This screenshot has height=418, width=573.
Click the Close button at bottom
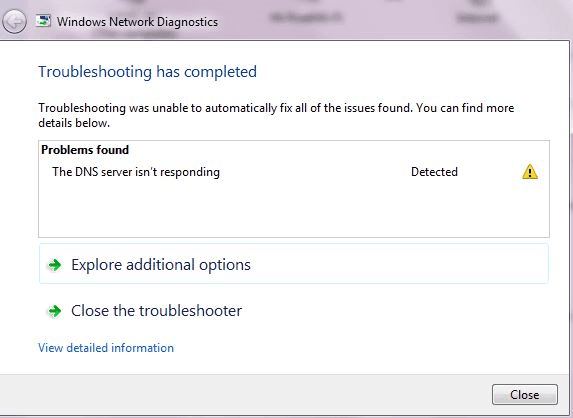point(524,395)
